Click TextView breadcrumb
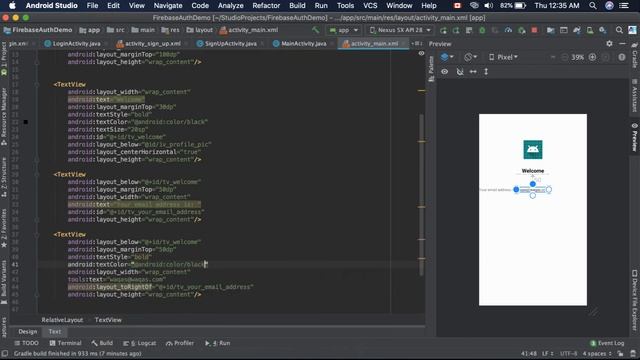Viewport: 640px width, 360px height. point(108,320)
